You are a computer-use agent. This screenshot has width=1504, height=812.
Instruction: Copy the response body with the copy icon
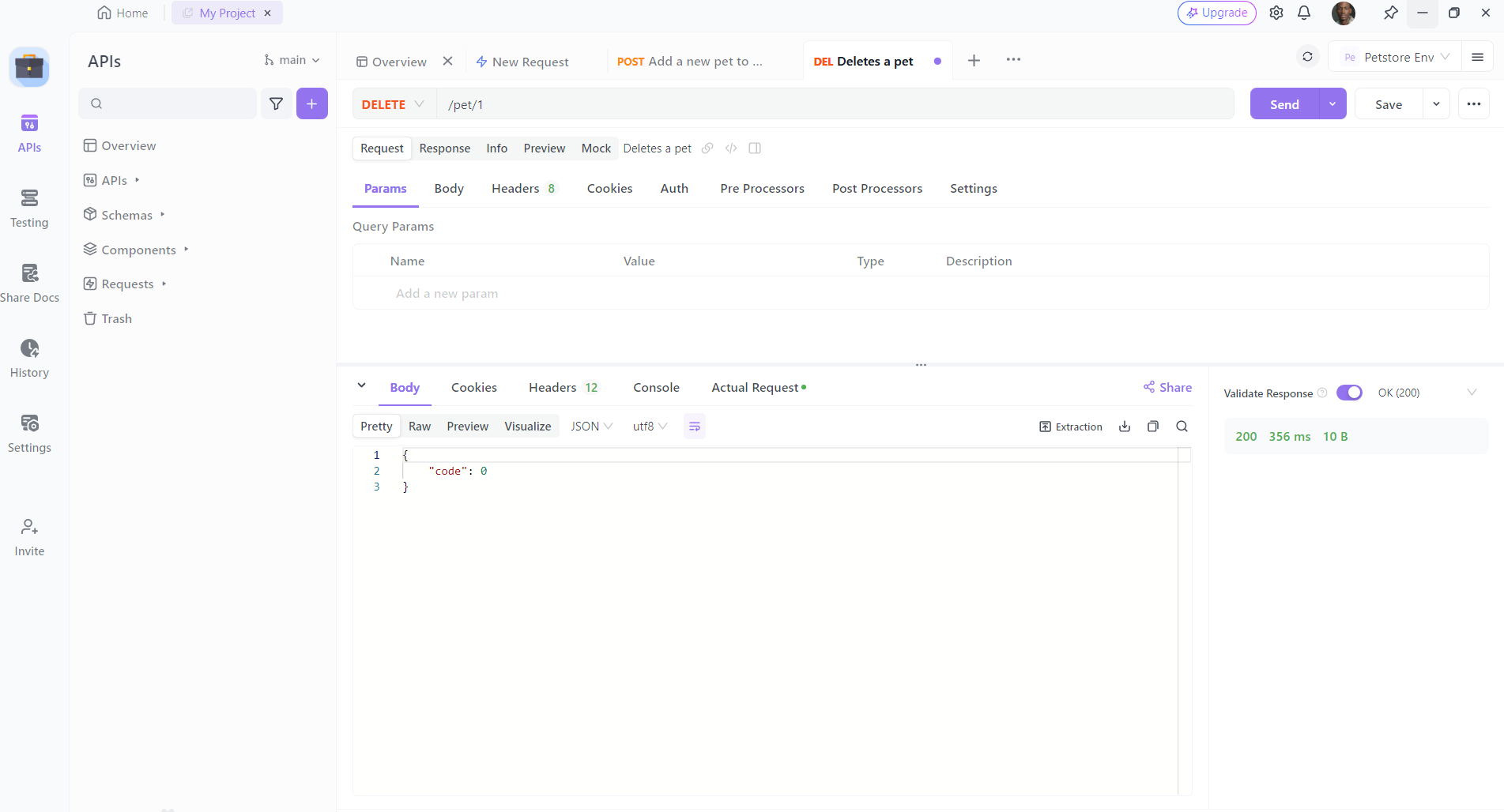point(1153,427)
